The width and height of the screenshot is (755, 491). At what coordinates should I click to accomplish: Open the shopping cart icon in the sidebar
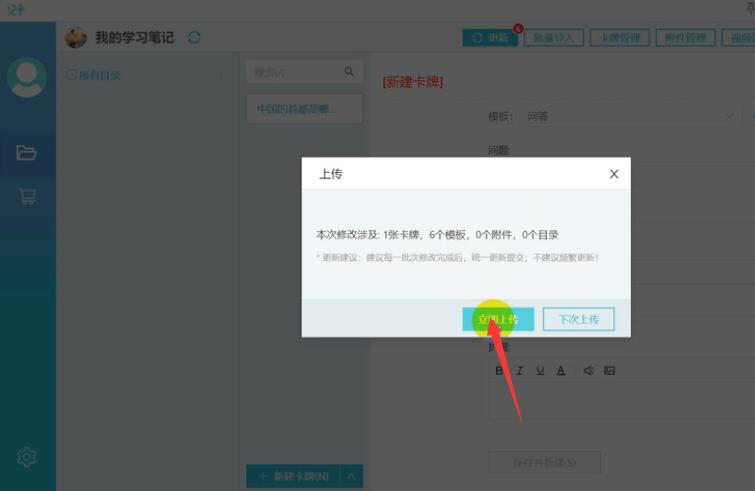pos(27,196)
